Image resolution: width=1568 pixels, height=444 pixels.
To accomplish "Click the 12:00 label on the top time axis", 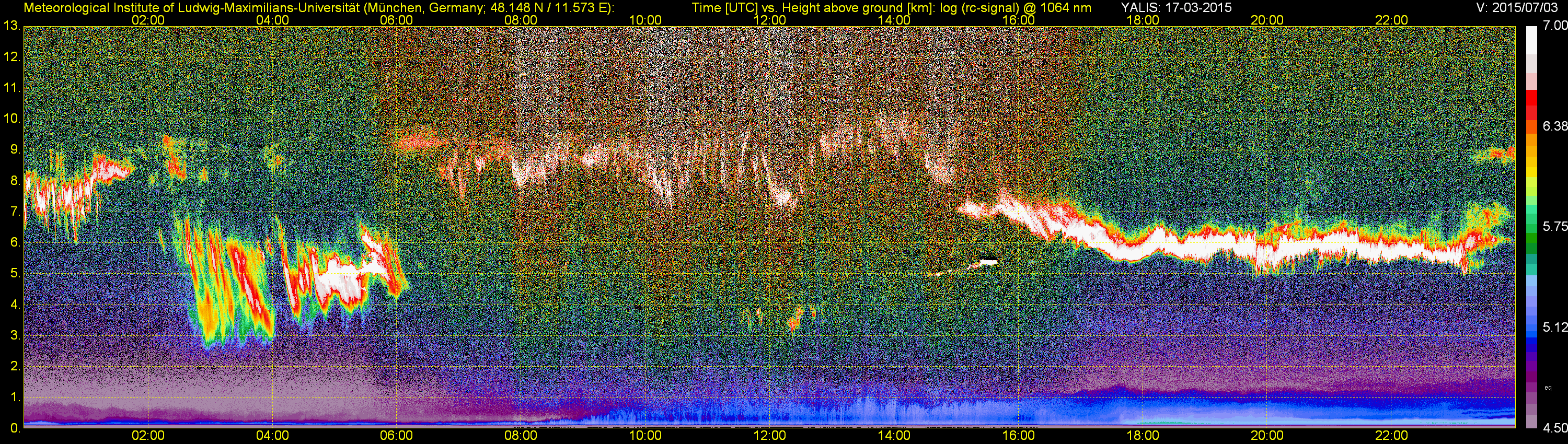I will click(x=769, y=20).
